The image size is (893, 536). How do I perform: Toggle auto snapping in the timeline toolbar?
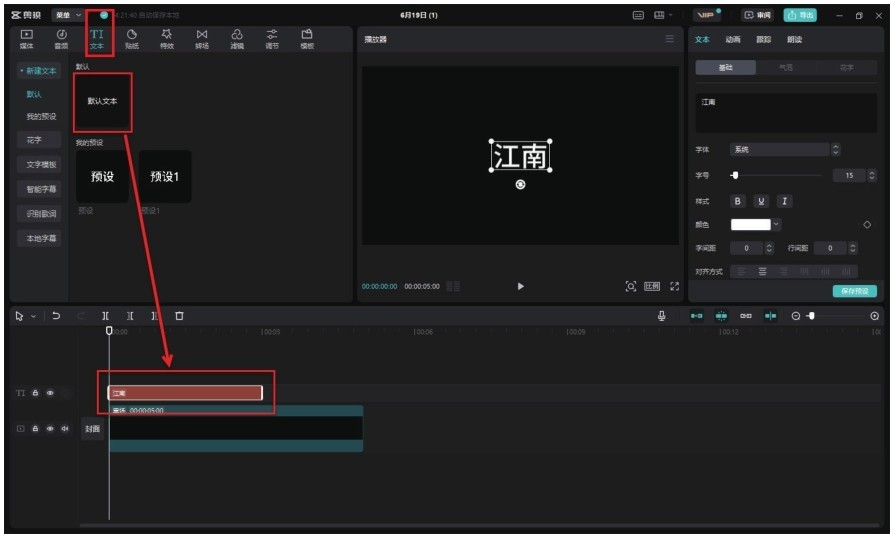[721, 316]
